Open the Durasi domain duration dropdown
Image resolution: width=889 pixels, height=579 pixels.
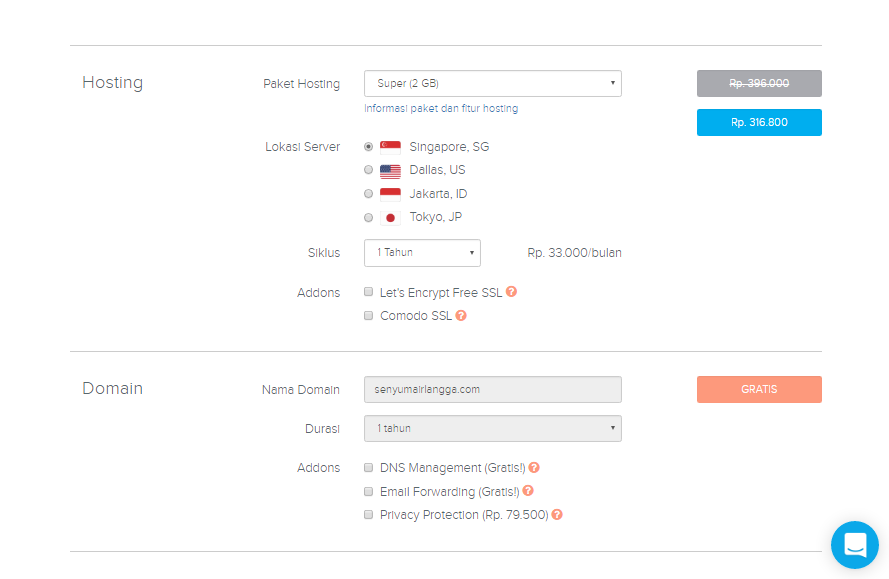(x=492, y=428)
